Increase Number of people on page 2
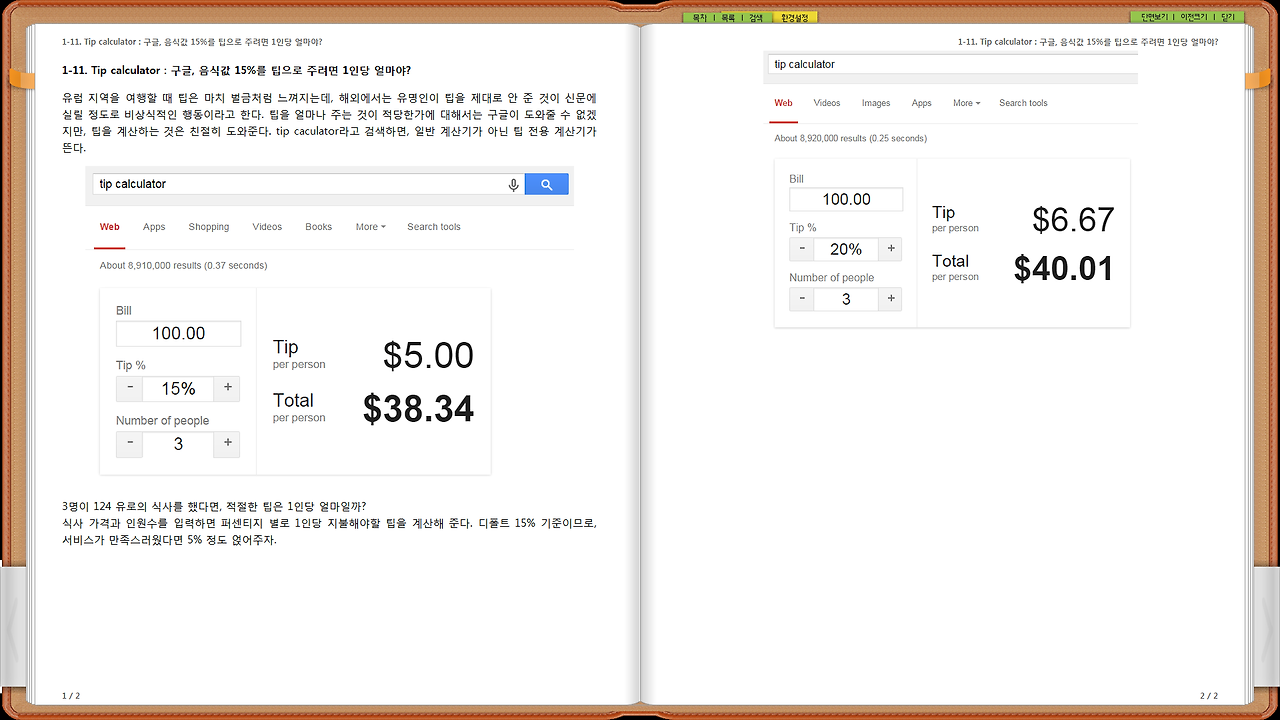 click(891, 299)
